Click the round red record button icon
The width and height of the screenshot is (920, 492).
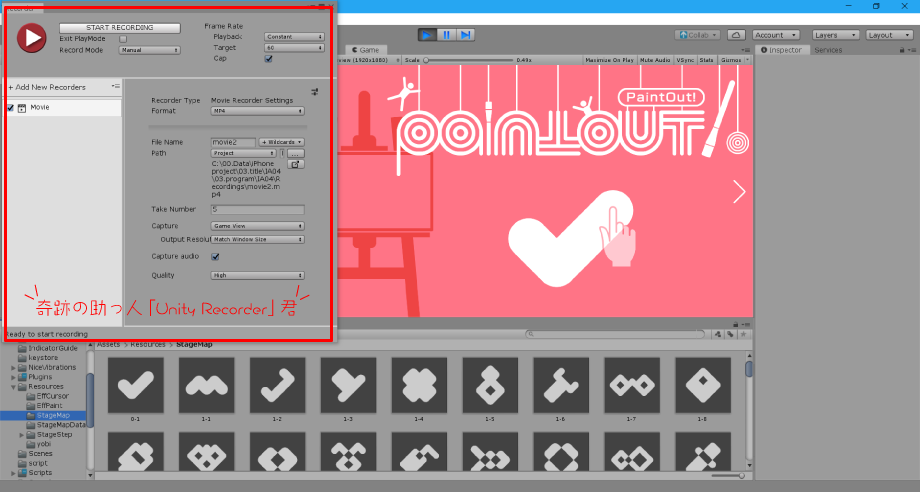pyautogui.click(x=32, y=38)
